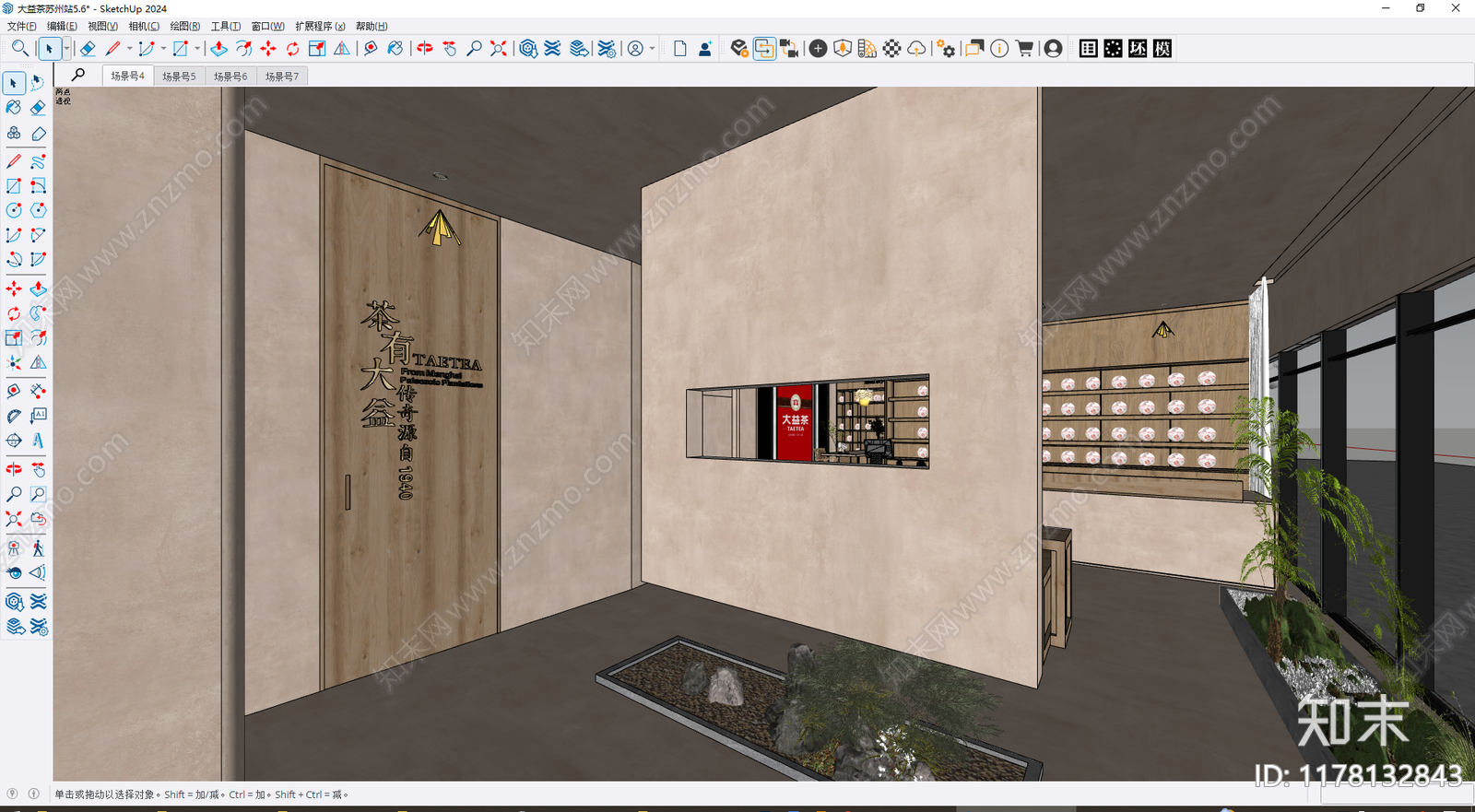Image resolution: width=1475 pixels, height=812 pixels.
Task: Click the new blank document icon
Action: pos(680,49)
